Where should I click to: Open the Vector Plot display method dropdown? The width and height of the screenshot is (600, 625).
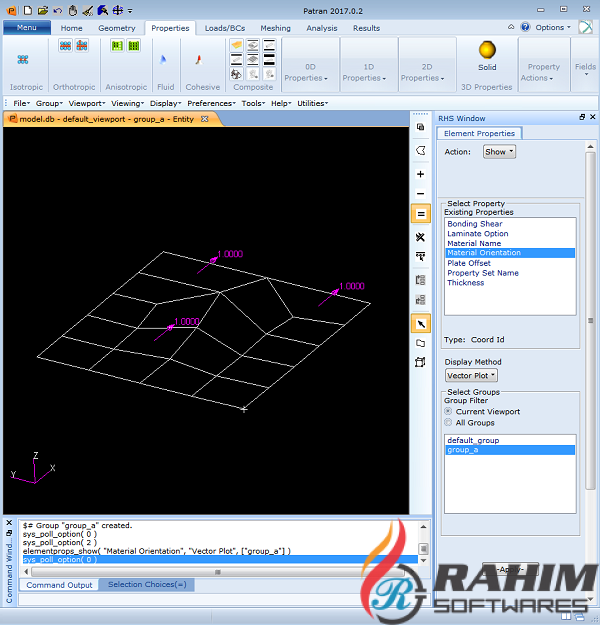pyautogui.click(x=471, y=375)
